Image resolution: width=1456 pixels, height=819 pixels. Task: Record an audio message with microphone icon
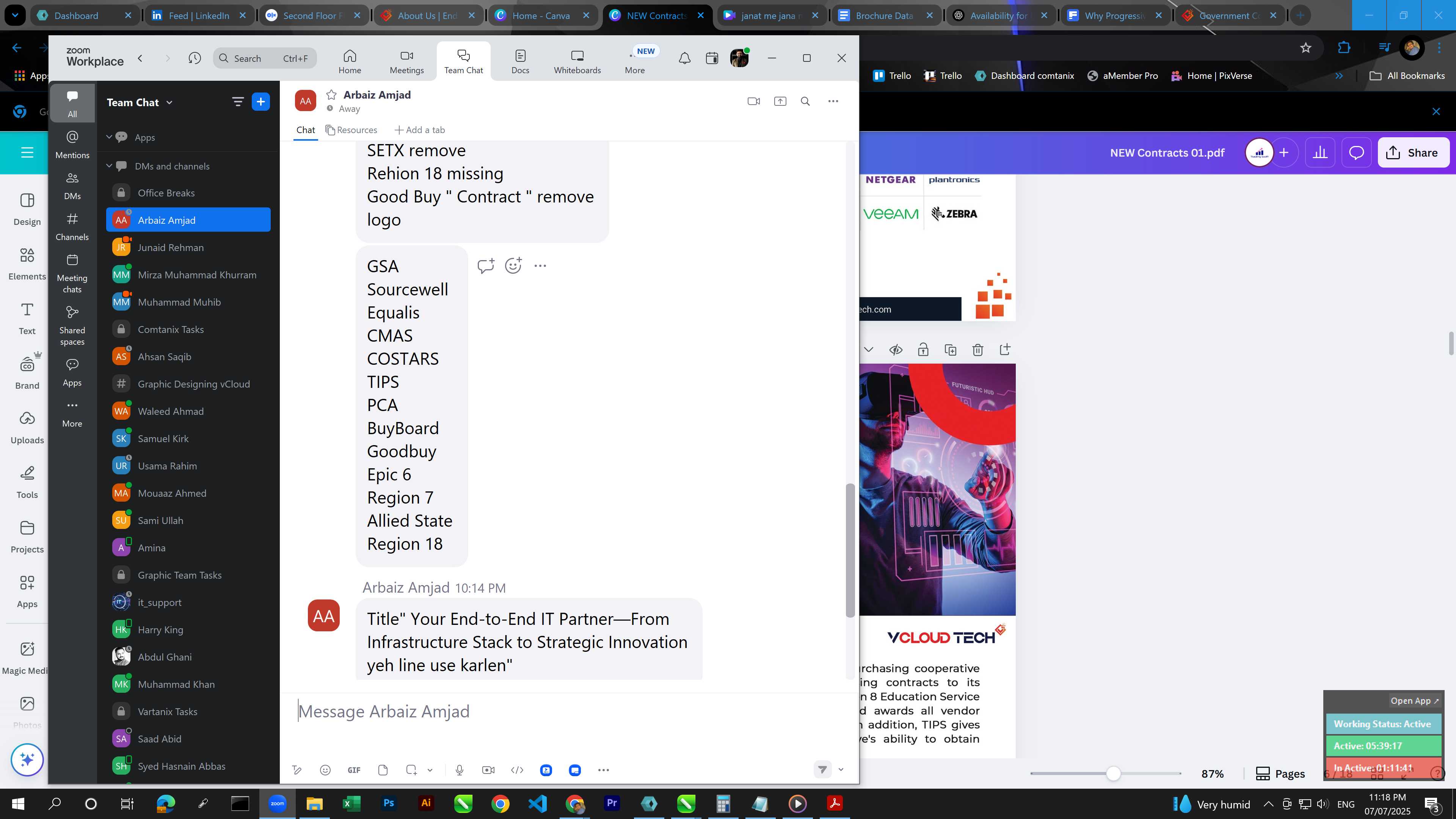pos(460,770)
